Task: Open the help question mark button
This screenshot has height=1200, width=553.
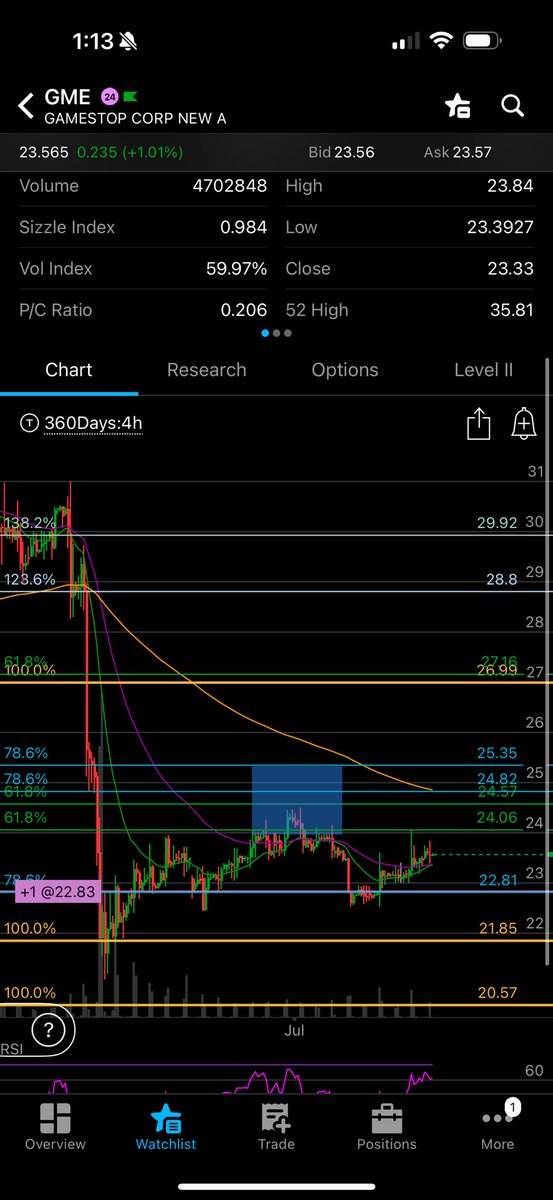Action: [49, 1030]
